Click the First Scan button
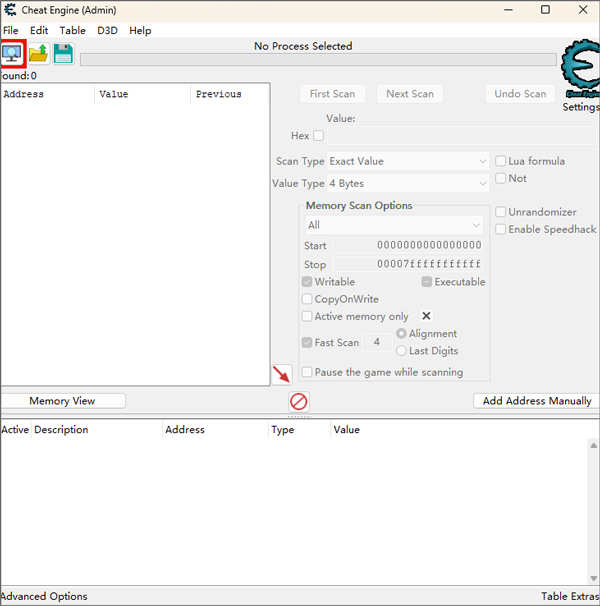600x606 pixels. coord(332,94)
